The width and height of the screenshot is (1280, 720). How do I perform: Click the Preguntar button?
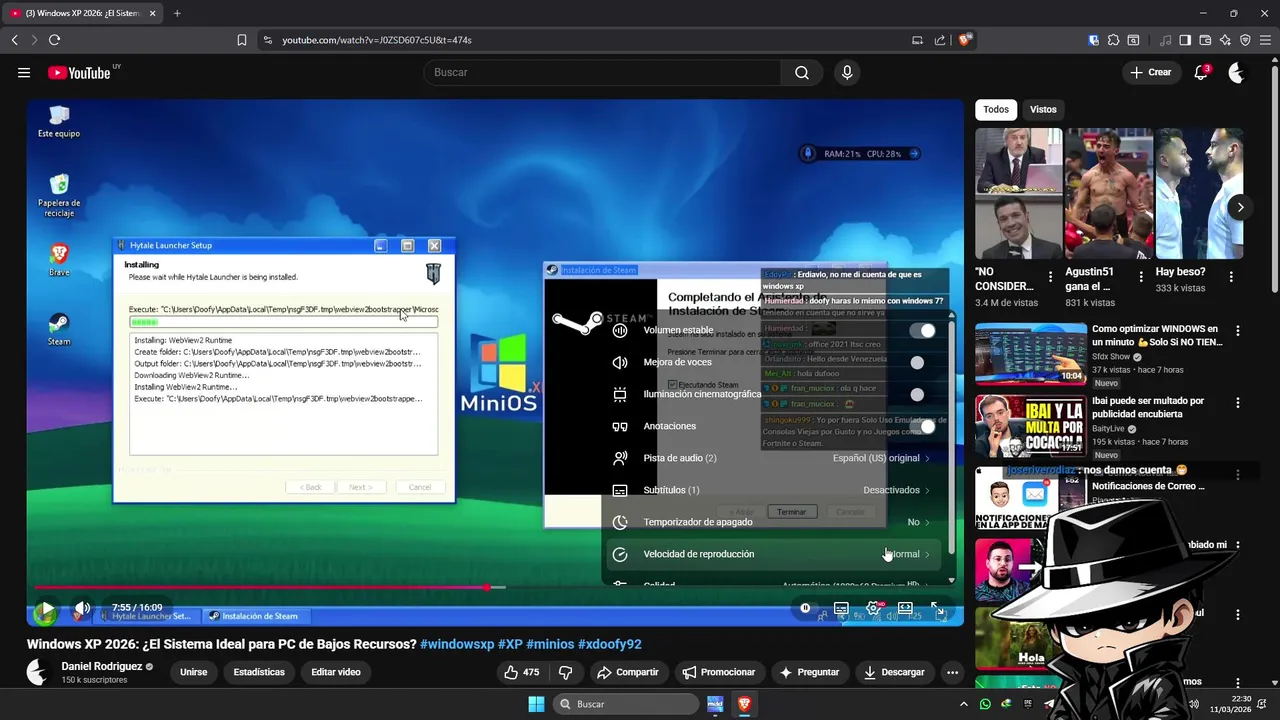809,672
